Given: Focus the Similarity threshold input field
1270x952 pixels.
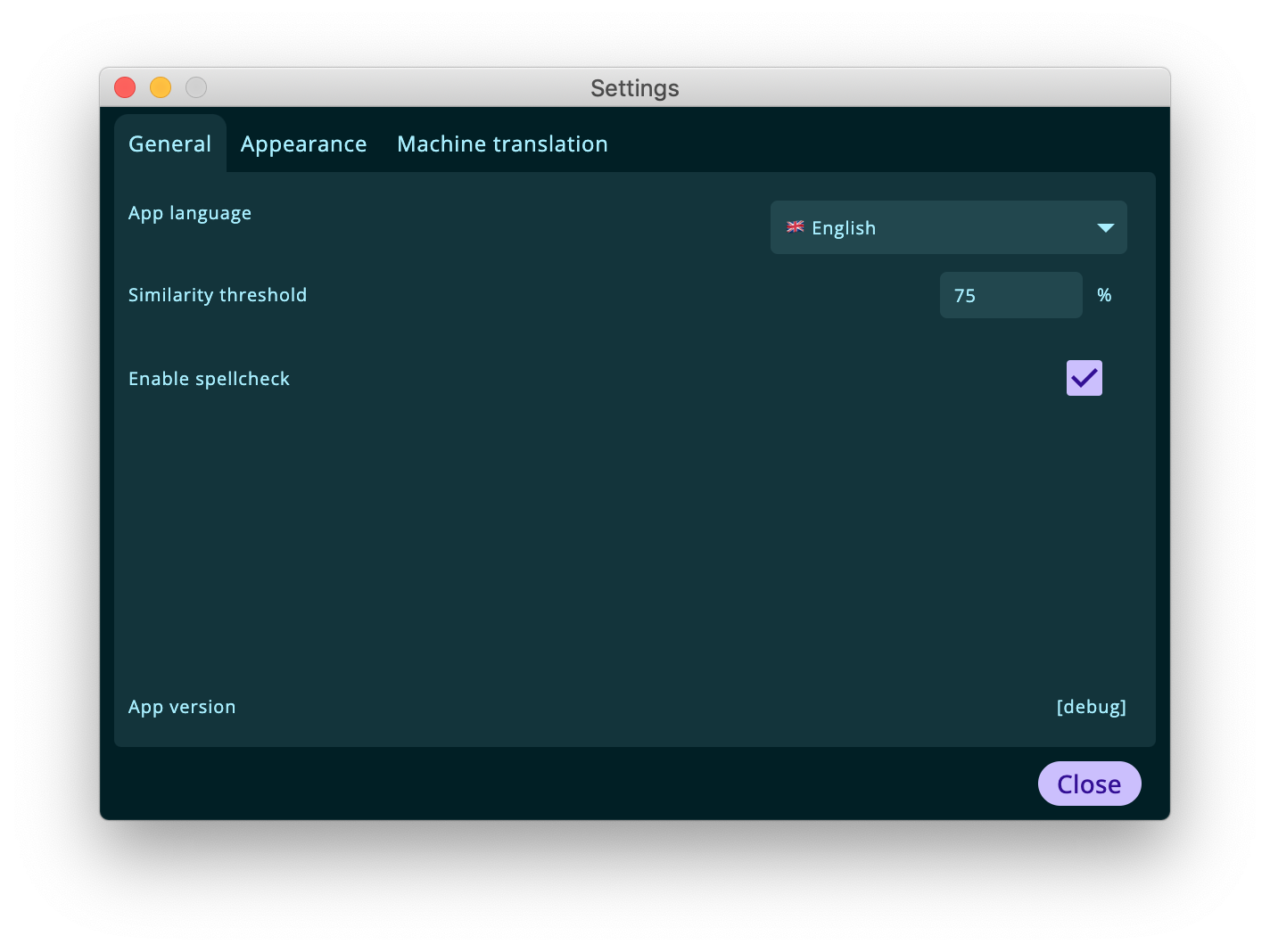Looking at the screenshot, I should (1011, 295).
